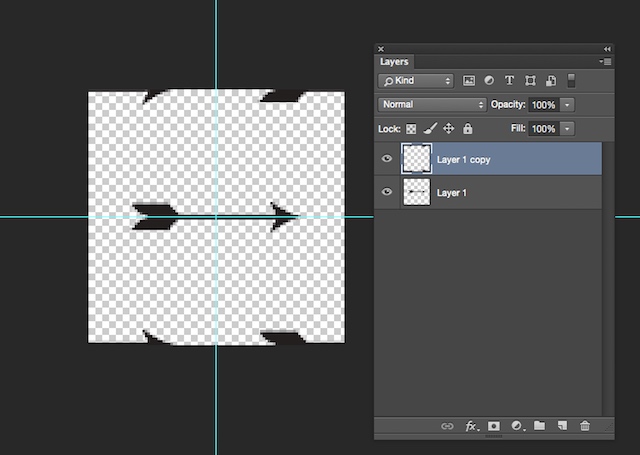Image resolution: width=640 pixels, height=455 pixels.
Task: Create a new layer group folder
Action: [539, 426]
